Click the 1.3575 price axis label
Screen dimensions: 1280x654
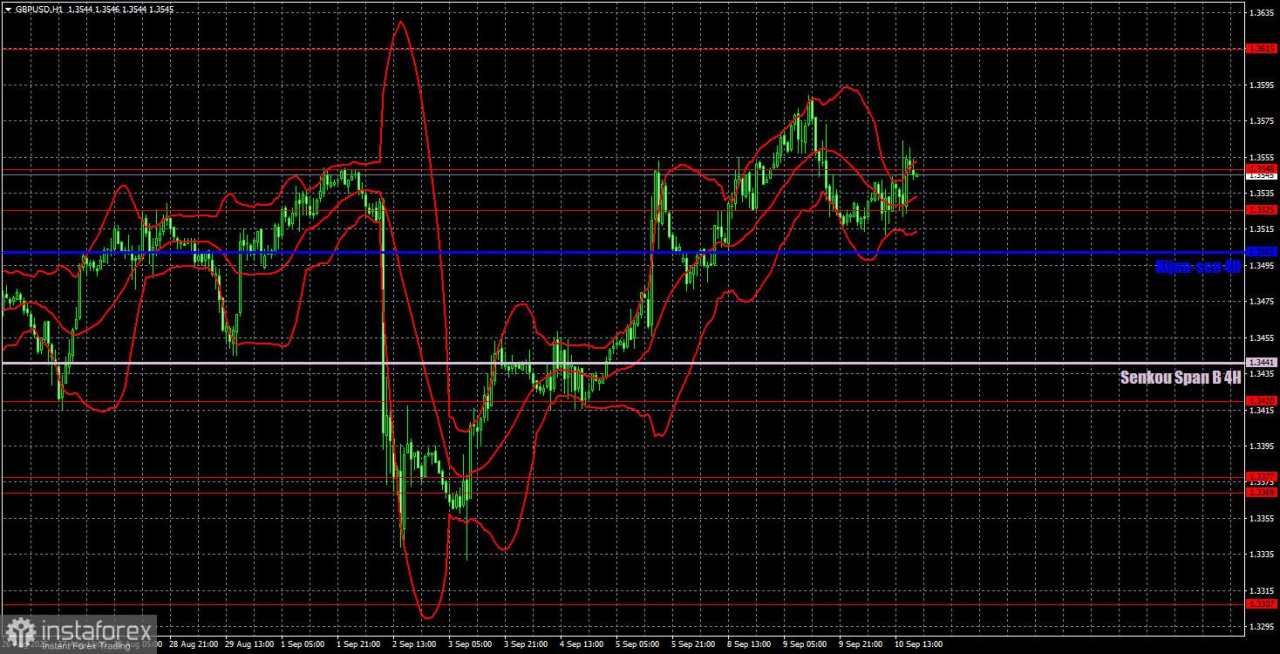[x=1261, y=121]
